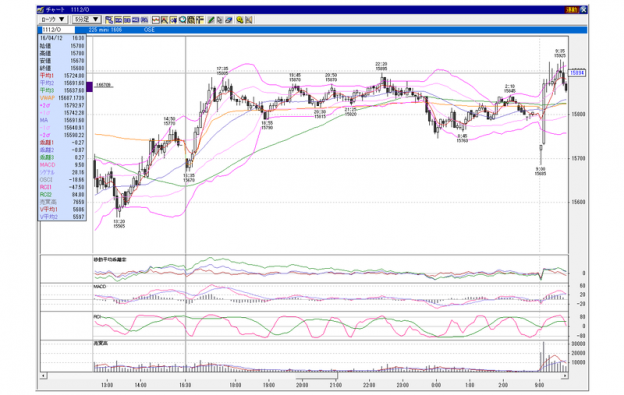The height and width of the screenshot is (395, 624).
Task: Select the magnifier zoom tool icon
Action: pos(183,20)
